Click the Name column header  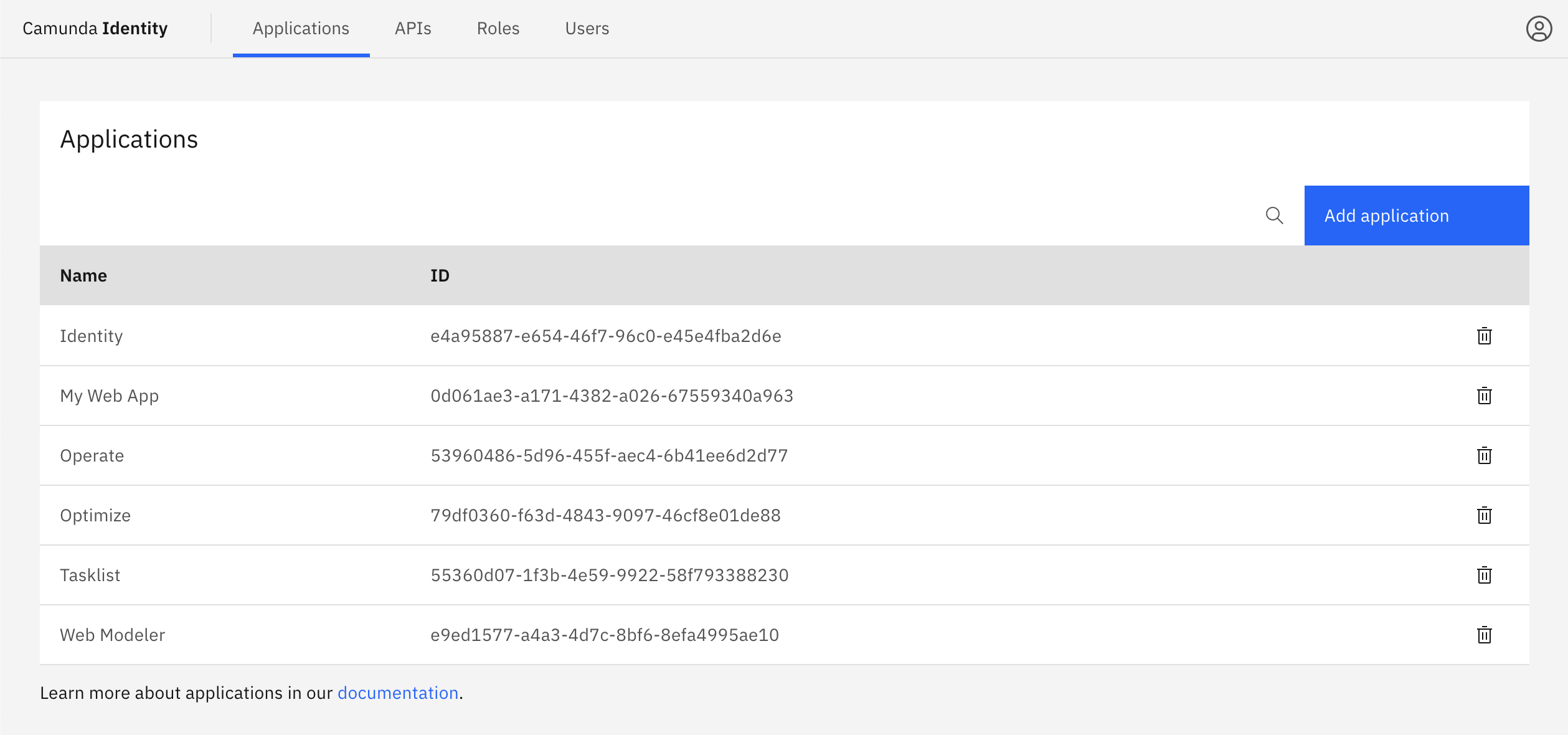tap(83, 275)
